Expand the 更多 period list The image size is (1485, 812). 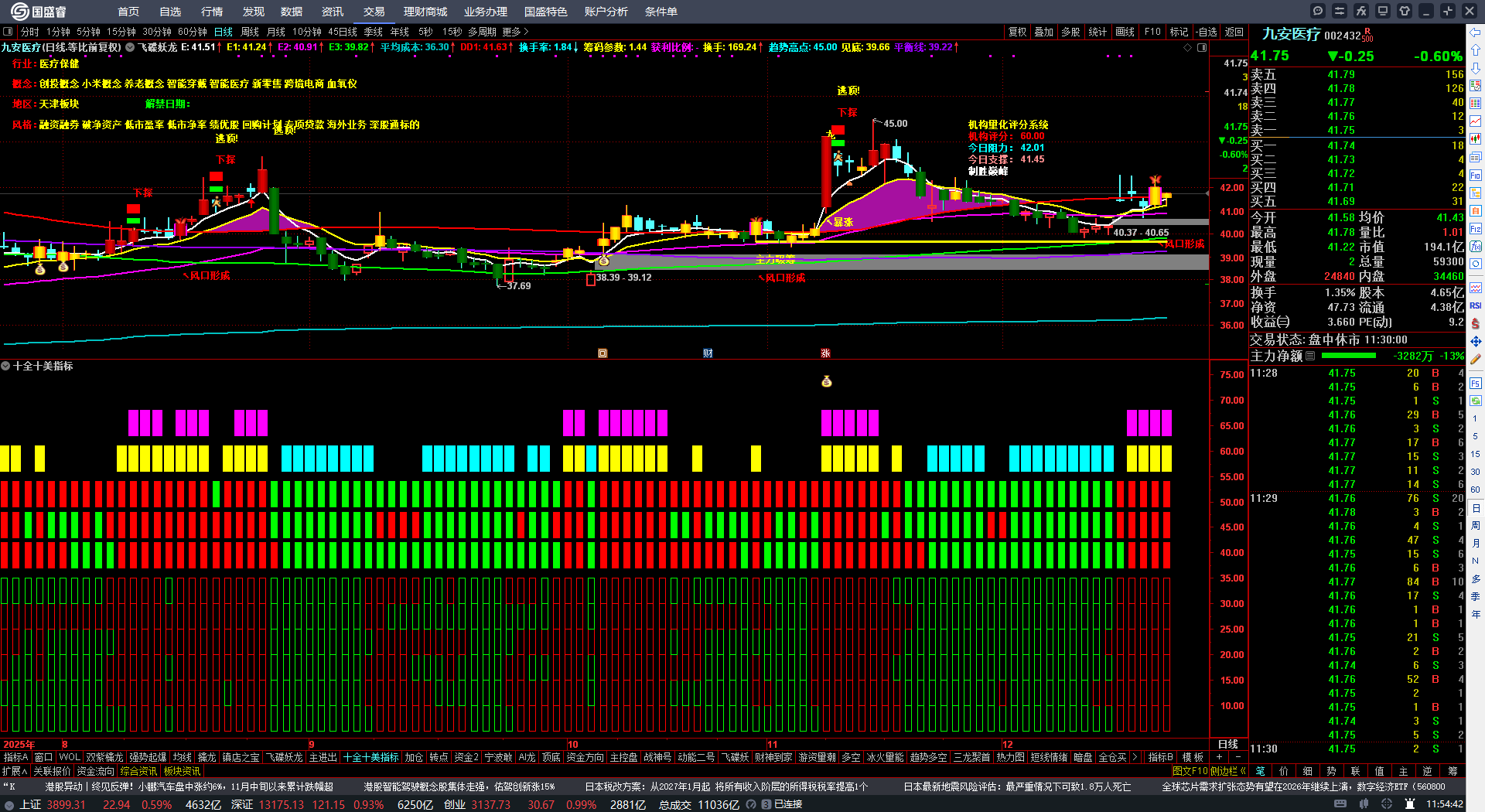[x=515, y=32]
